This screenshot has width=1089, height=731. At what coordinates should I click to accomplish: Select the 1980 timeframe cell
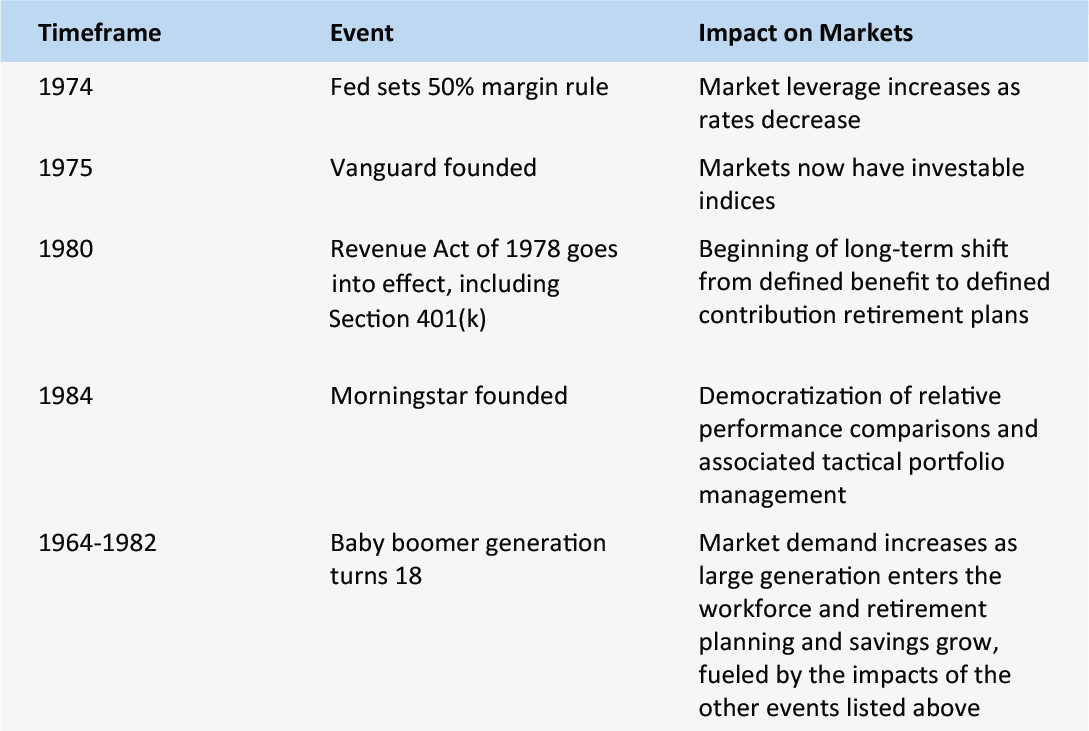coord(65,249)
